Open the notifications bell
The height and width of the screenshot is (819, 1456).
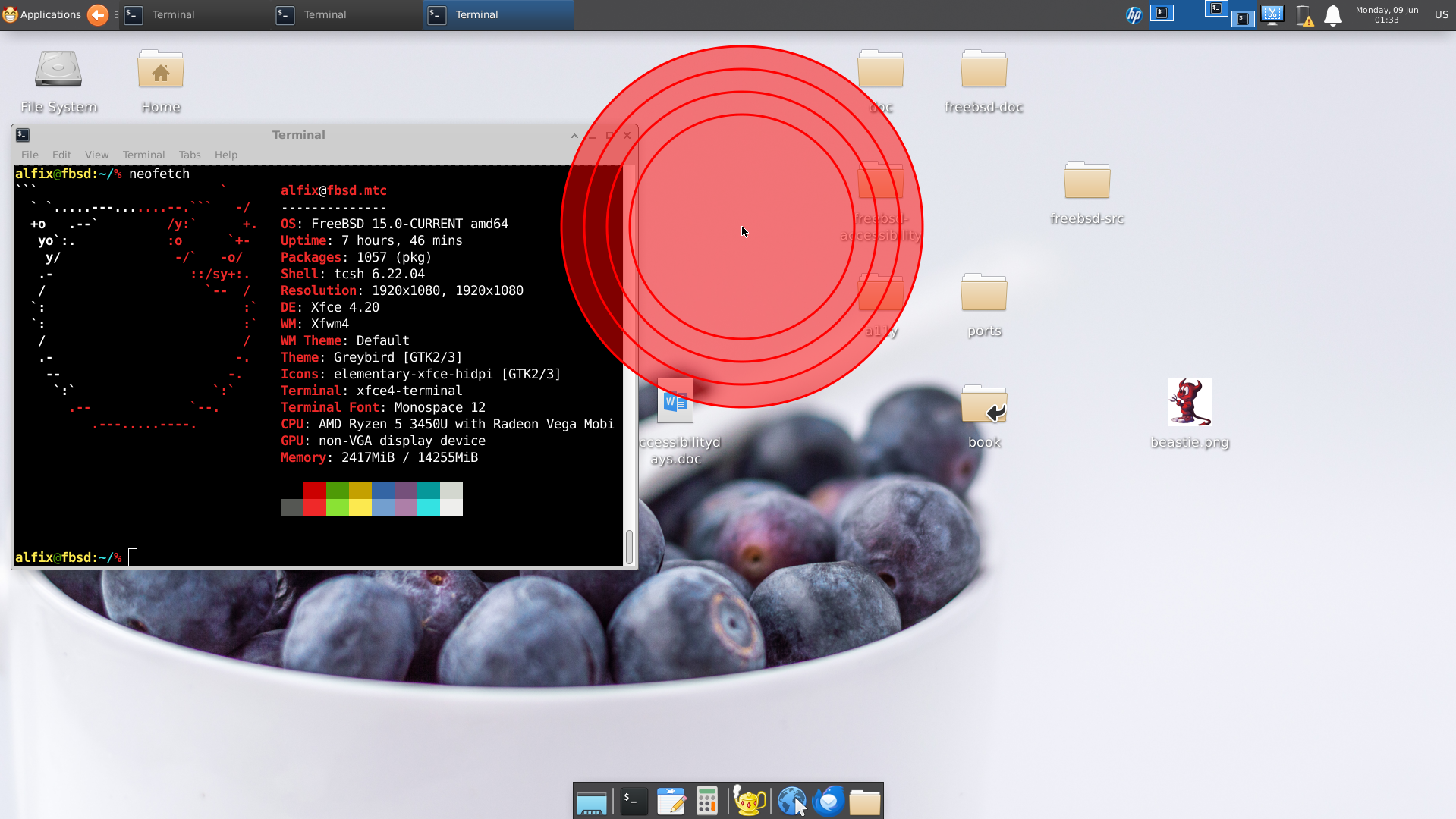click(1333, 15)
